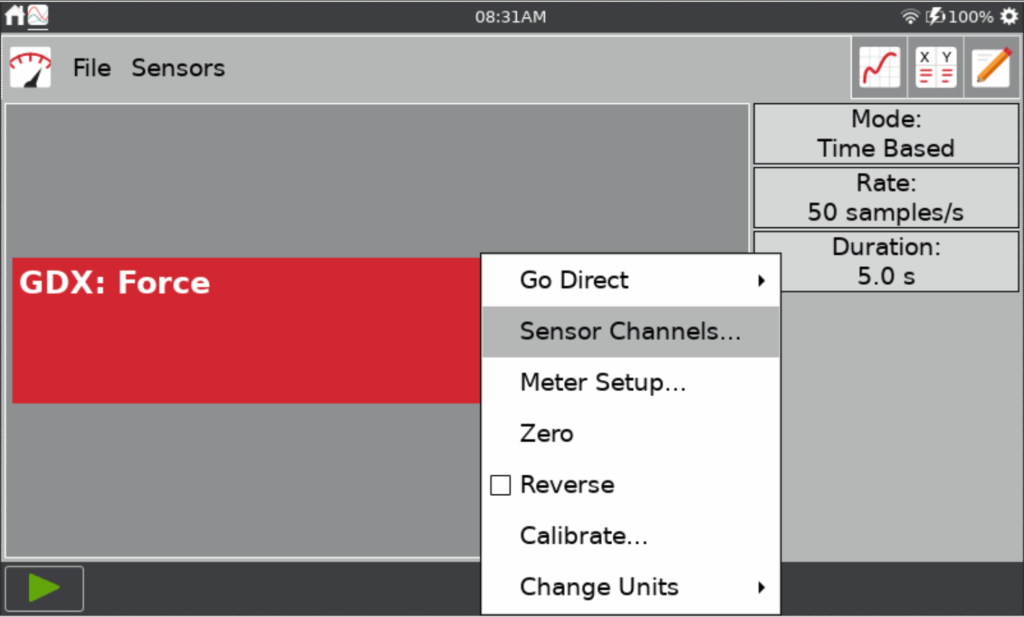Tap the red GDX: Force meter
This screenshot has height=617, width=1024.
(246, 330)
